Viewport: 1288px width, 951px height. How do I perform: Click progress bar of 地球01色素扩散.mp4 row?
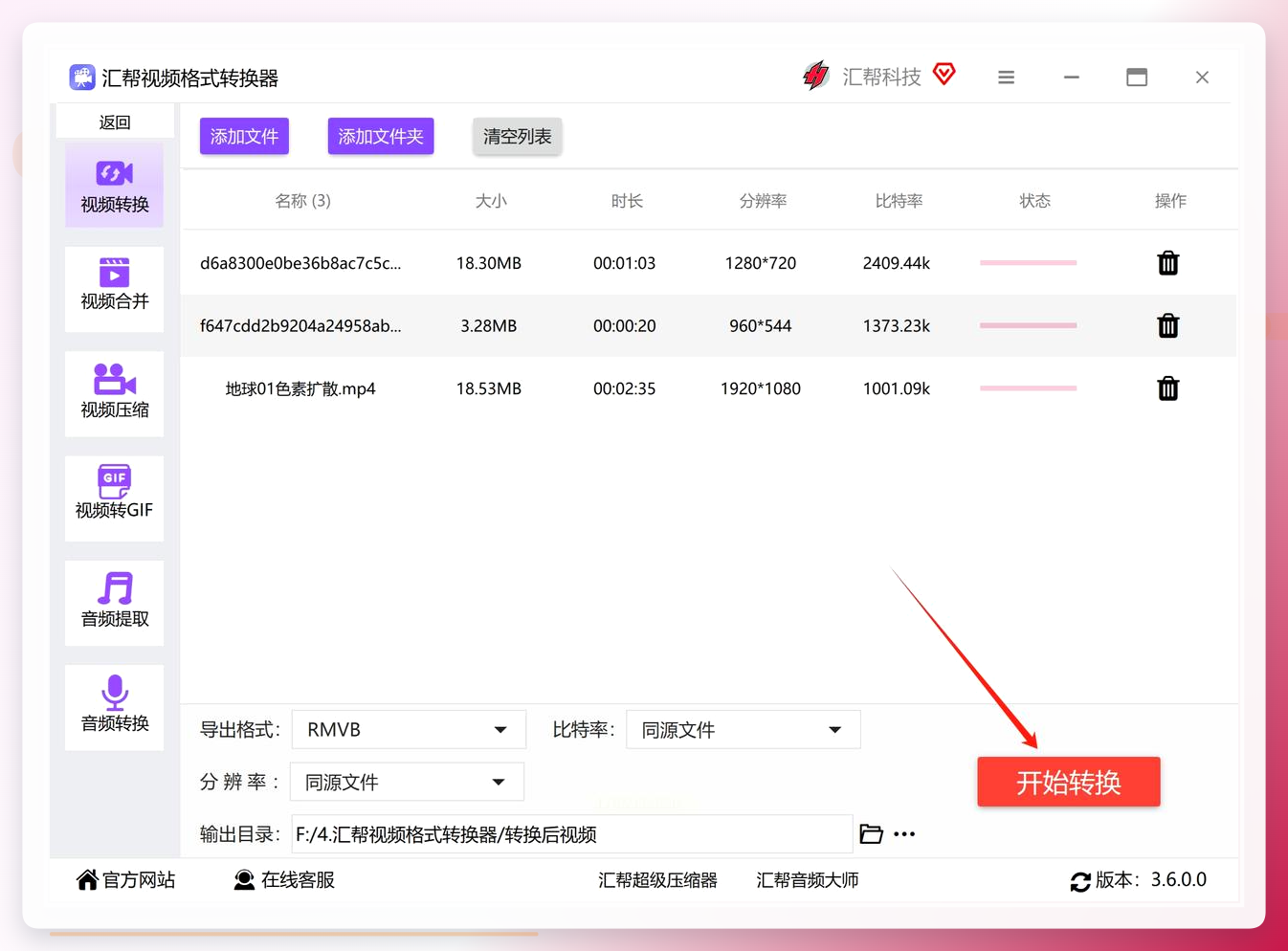[x=1028, y=388]
